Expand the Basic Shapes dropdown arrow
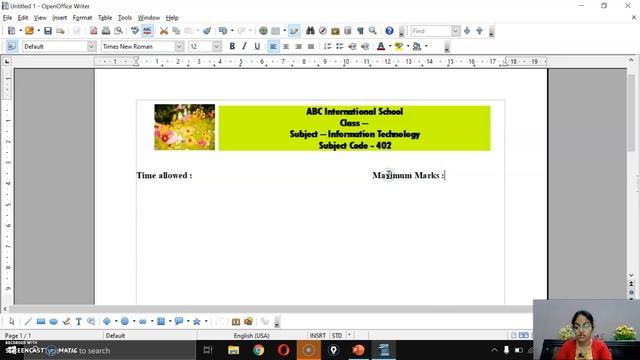Viewport: 640px width, 360px height. tap(116, 321)
